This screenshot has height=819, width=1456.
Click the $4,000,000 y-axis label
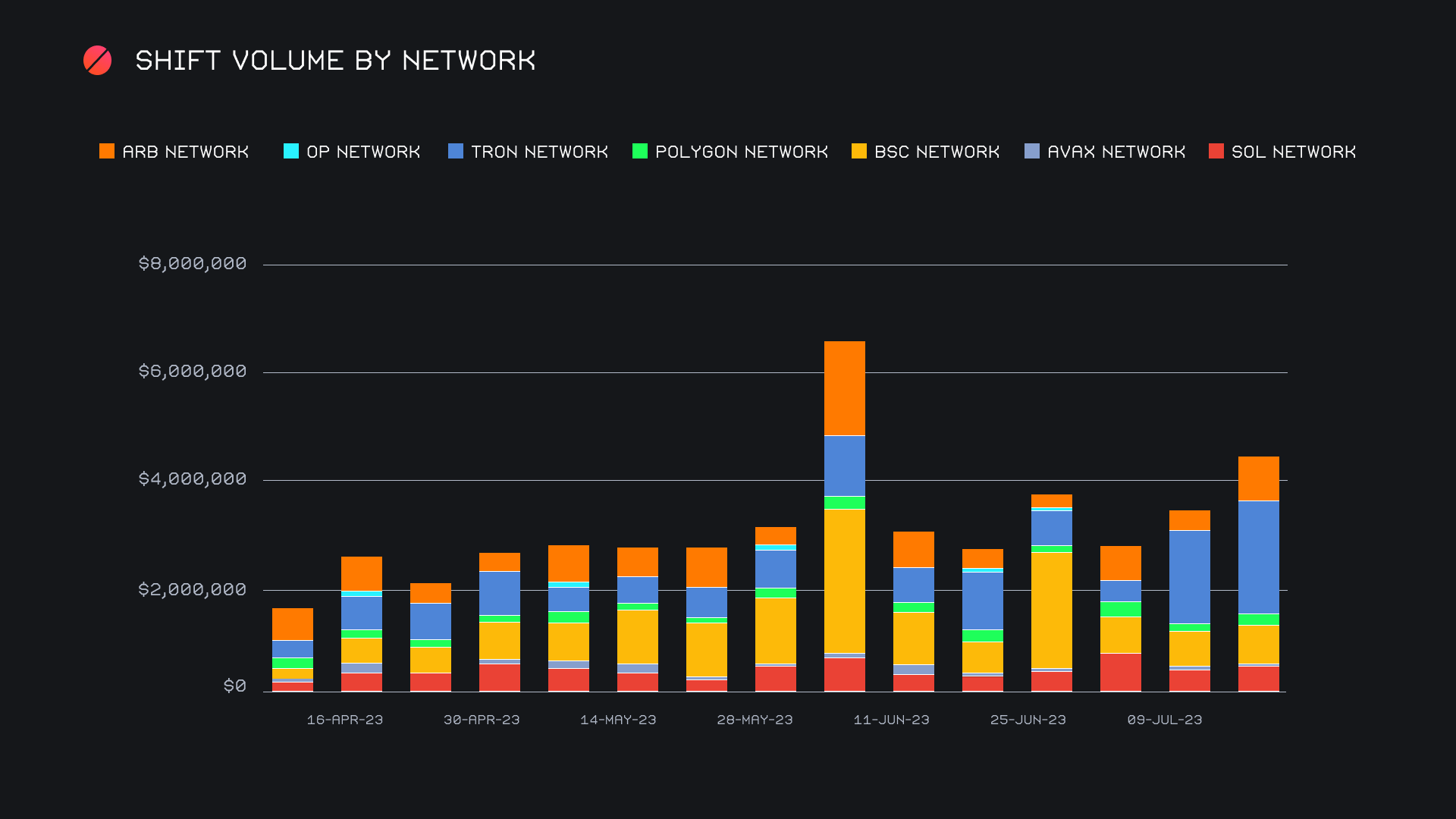[193, 479]
